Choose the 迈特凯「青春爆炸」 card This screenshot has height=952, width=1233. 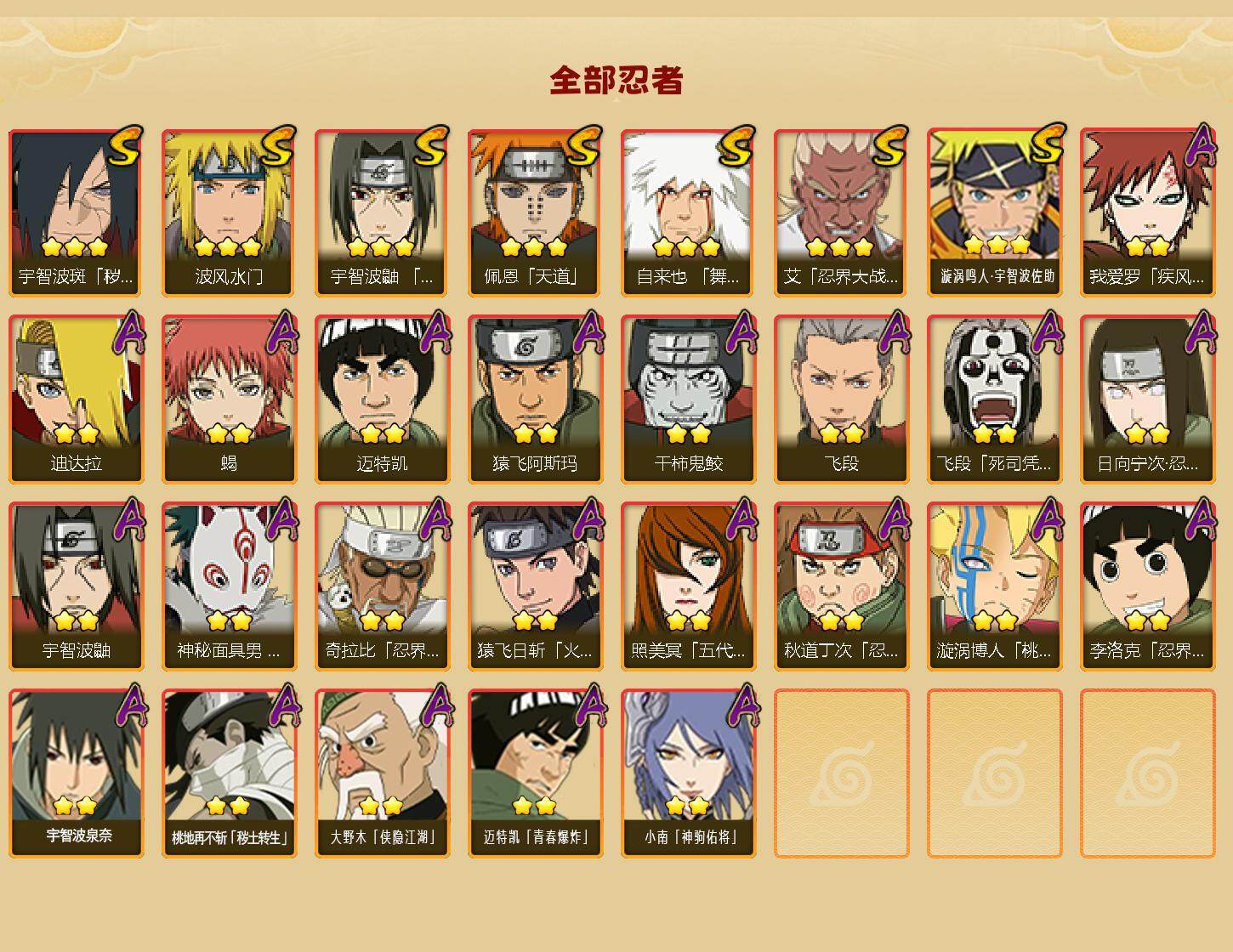535,773
